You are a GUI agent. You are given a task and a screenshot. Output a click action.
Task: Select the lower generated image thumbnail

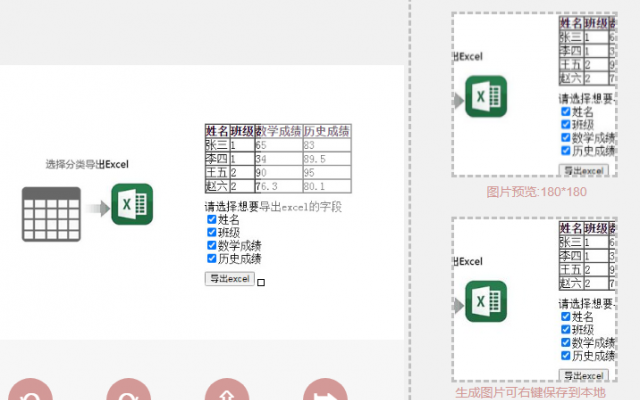tap(534, 300)
